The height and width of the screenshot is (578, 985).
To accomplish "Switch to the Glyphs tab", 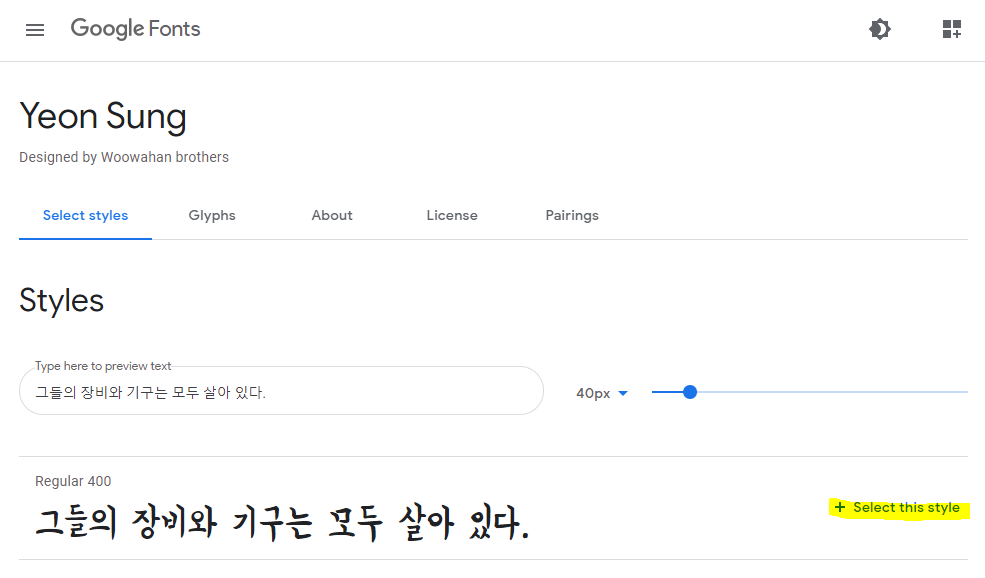I will 212,215.
